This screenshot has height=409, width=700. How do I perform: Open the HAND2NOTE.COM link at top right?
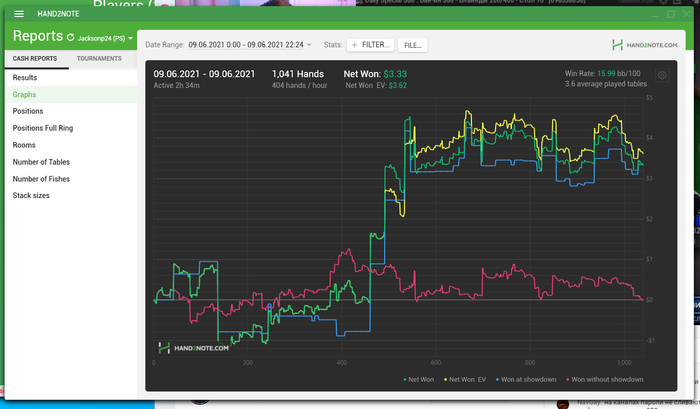pyautogui.click(x=645, y=45)
